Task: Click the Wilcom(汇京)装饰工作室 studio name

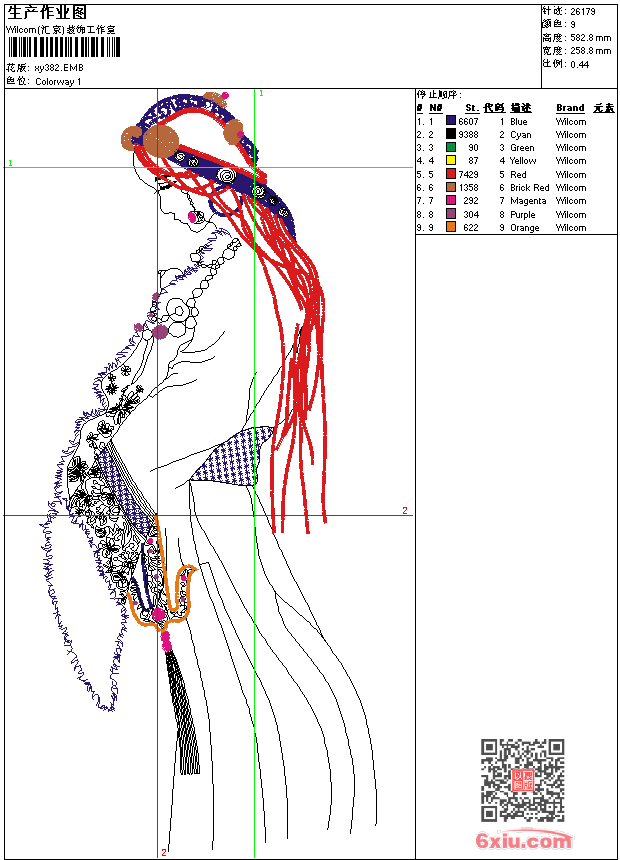Action: tap(60, 30)
